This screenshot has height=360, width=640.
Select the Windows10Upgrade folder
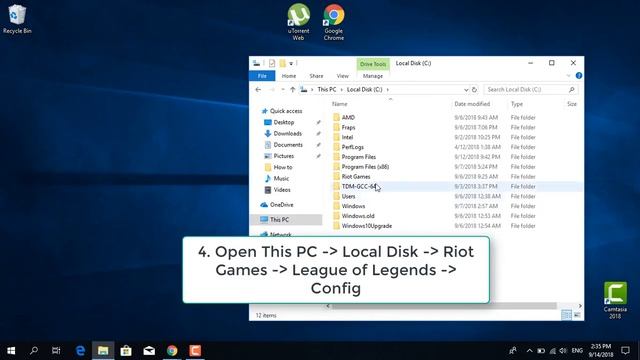[367, 226]
